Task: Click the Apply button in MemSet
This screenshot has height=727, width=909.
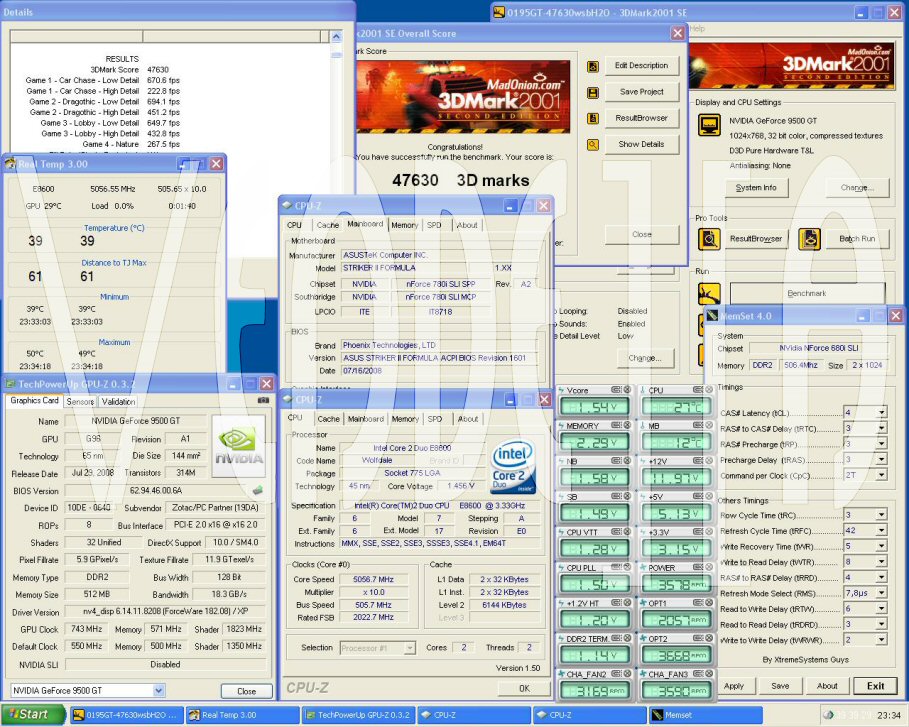Action: tap(733, 686)
